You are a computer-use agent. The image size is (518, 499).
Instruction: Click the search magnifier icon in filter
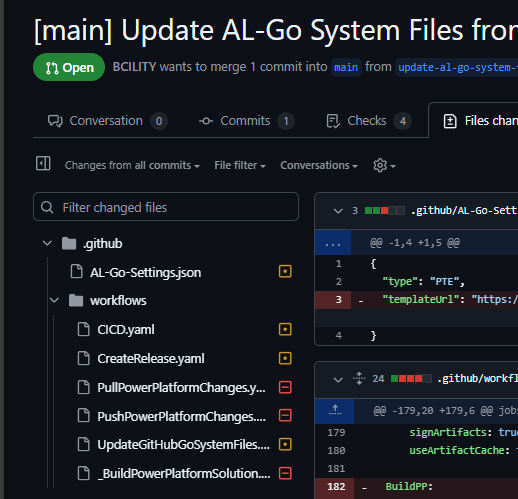point(47,207)
